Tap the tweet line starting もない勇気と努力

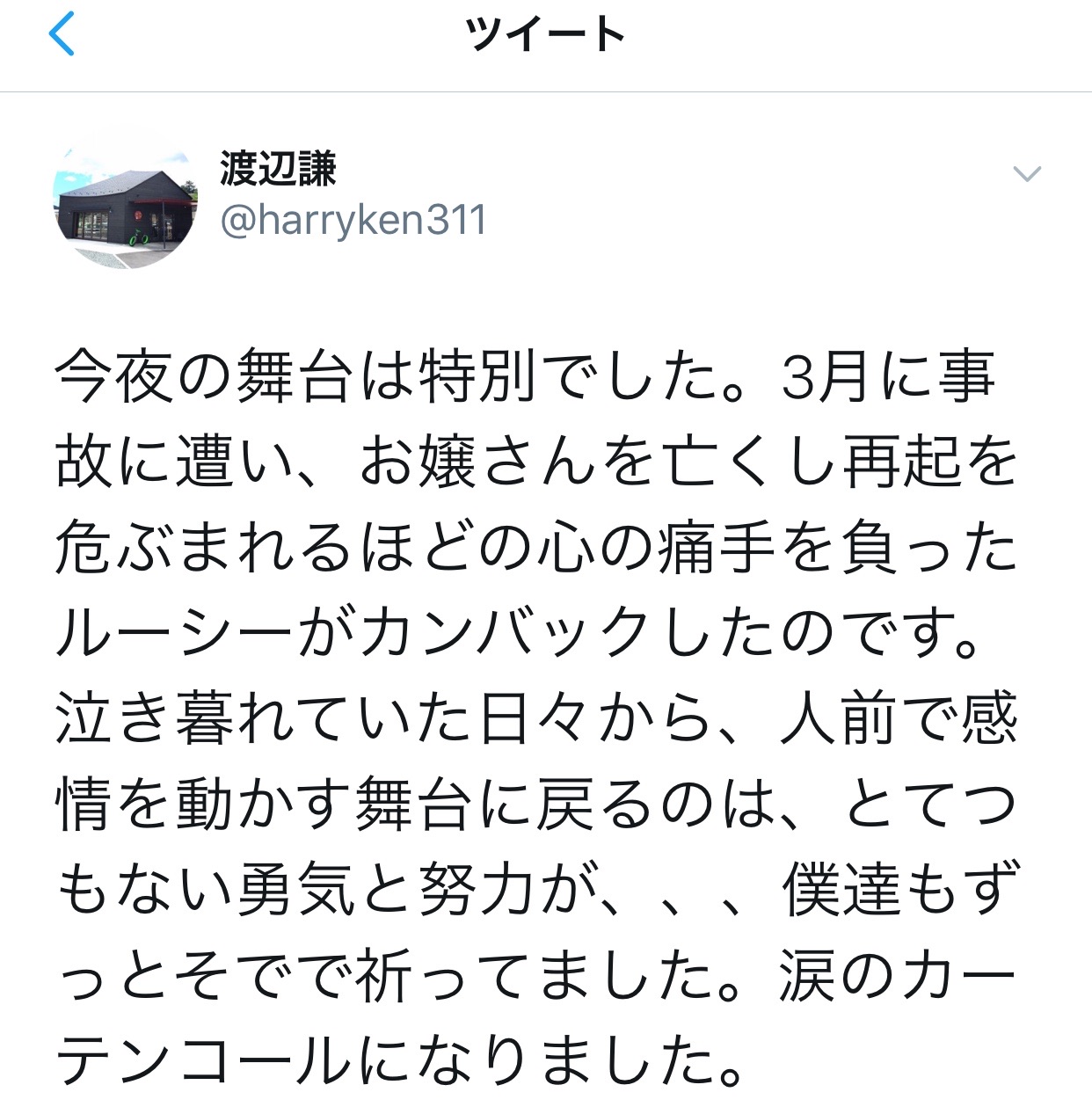click(536, 891)
